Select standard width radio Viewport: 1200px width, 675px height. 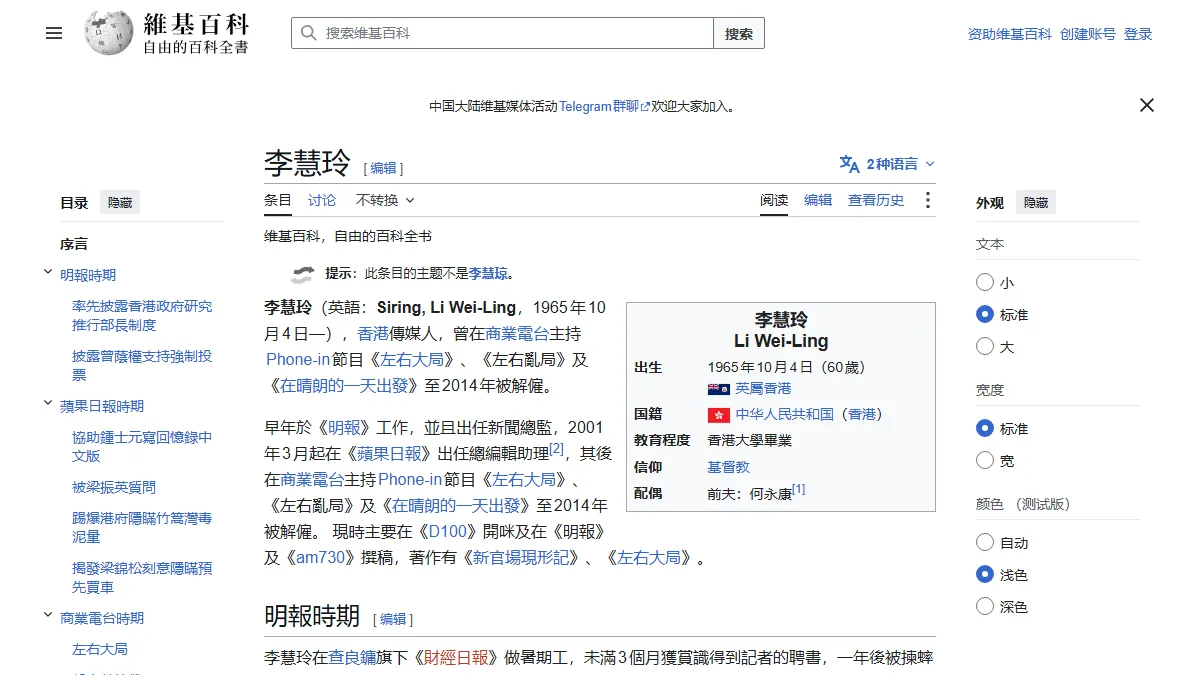click(x=985, y=429)
